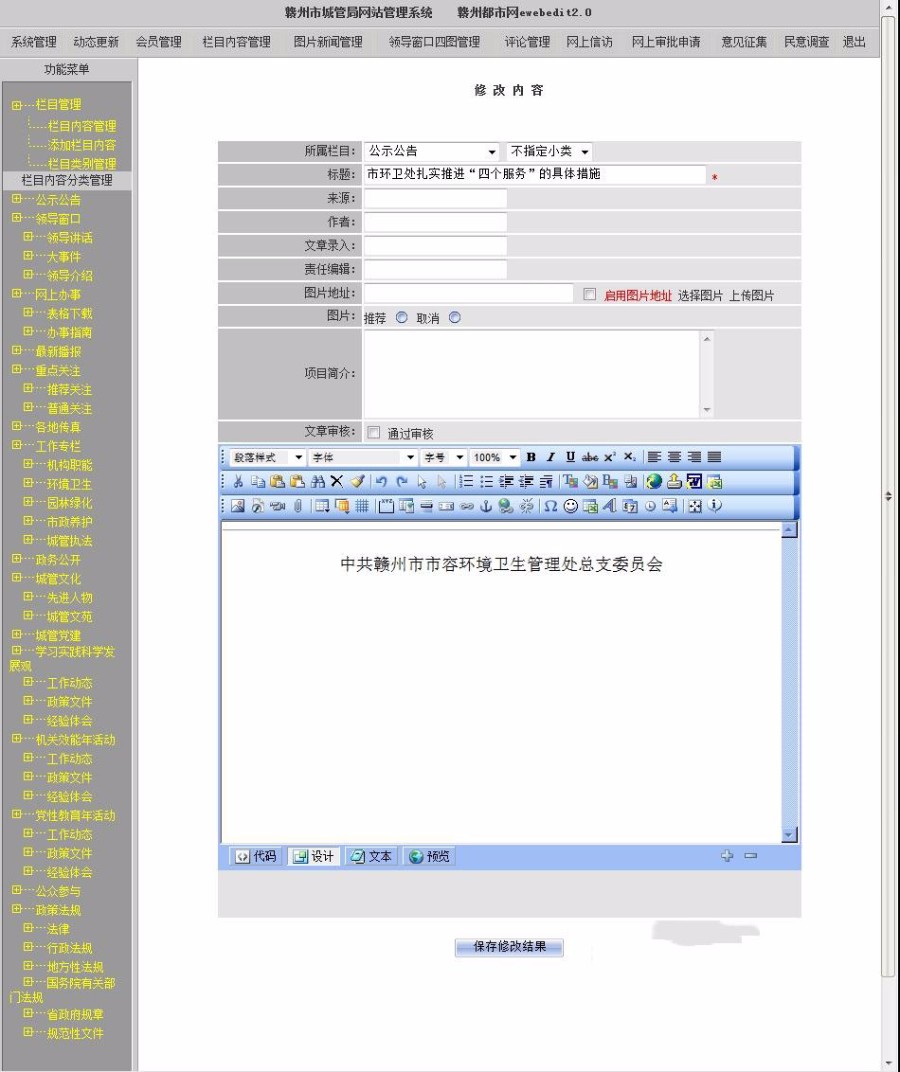This screenshot has height=1072, width=900.
Task: Insert a hyperlink with the chain icon
Action: point(466,506)
